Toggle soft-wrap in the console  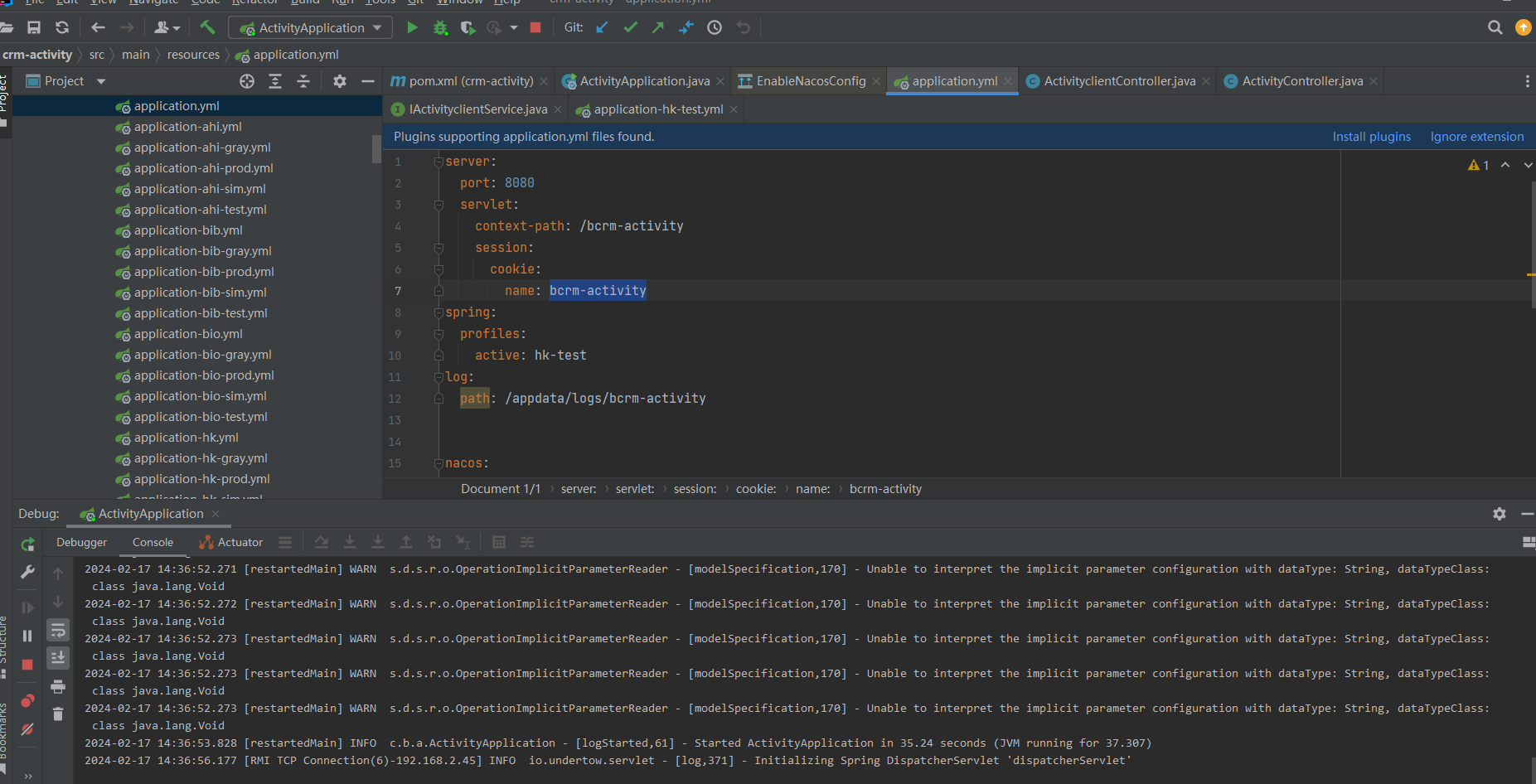coord(58,631)
